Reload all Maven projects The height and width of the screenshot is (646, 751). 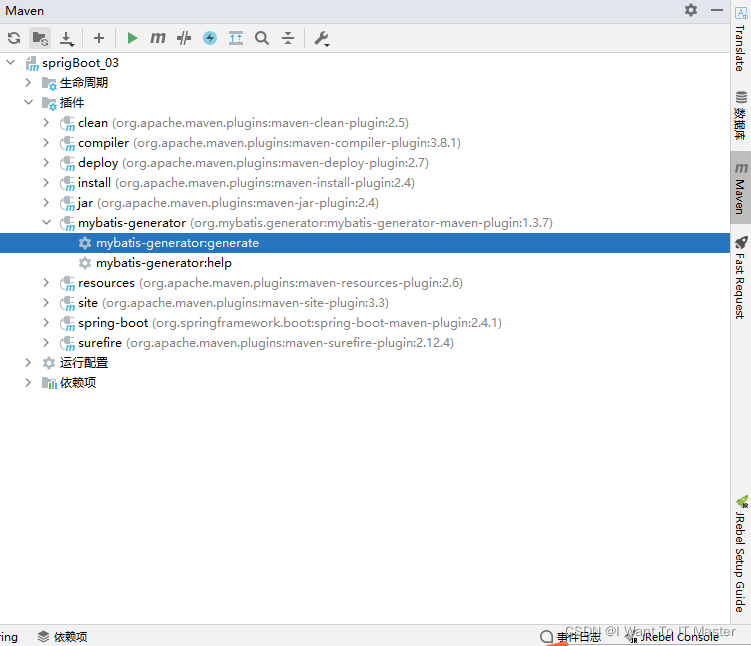click(14, 38)
